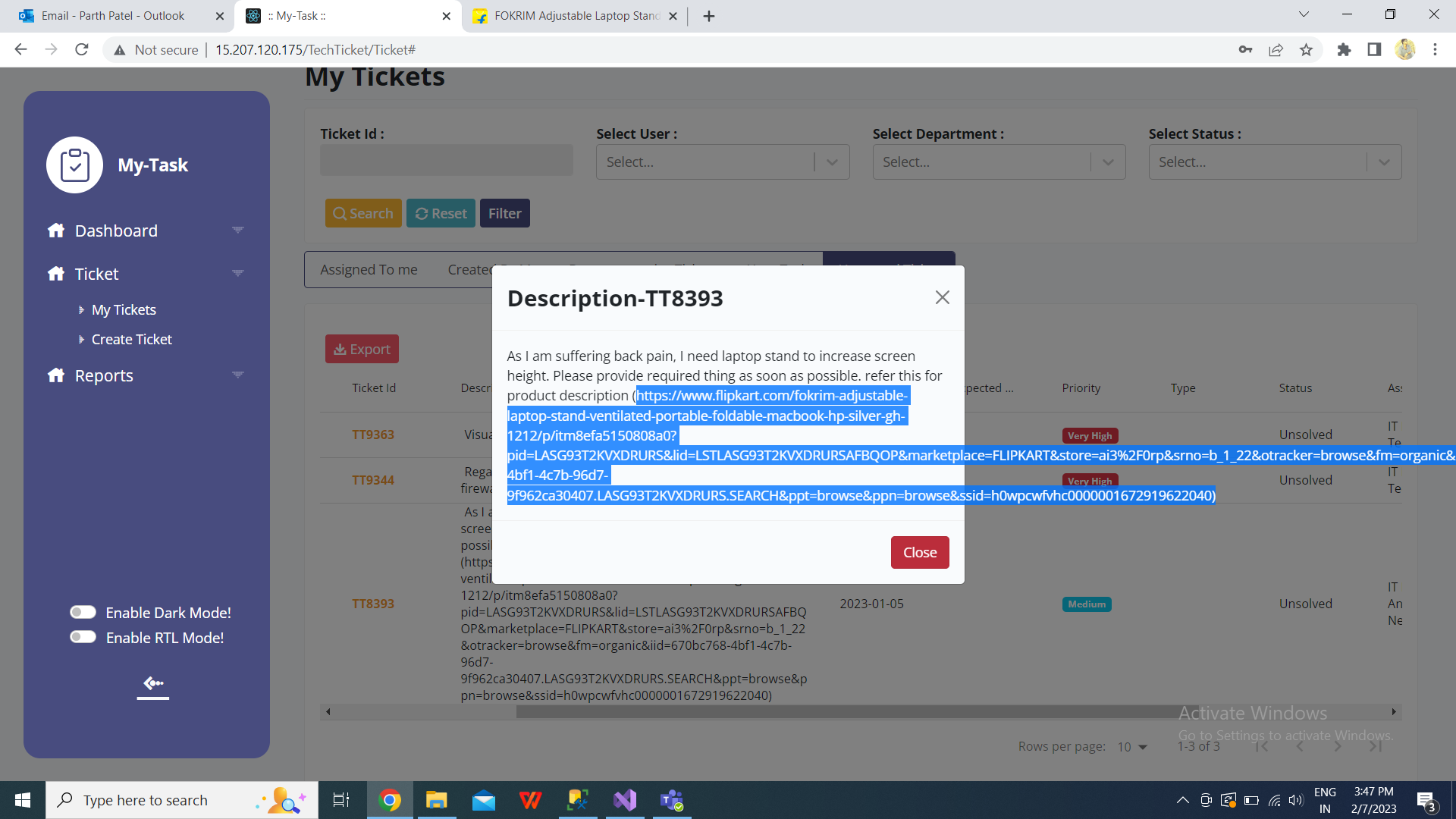Toggle Chrome side panel icon

coord(1374,49)
